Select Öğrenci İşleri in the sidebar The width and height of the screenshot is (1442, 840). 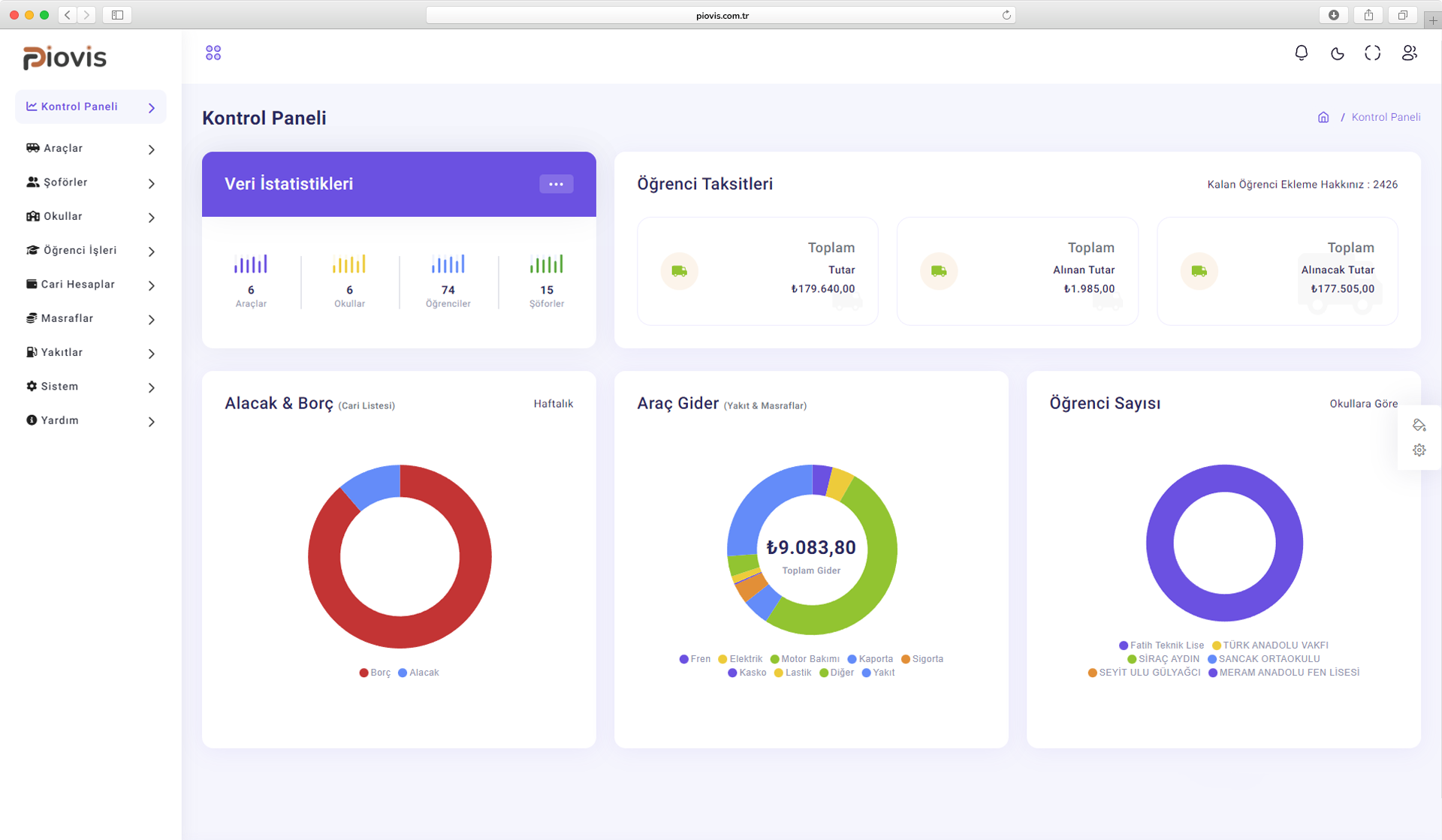click(x=80, y=250)
